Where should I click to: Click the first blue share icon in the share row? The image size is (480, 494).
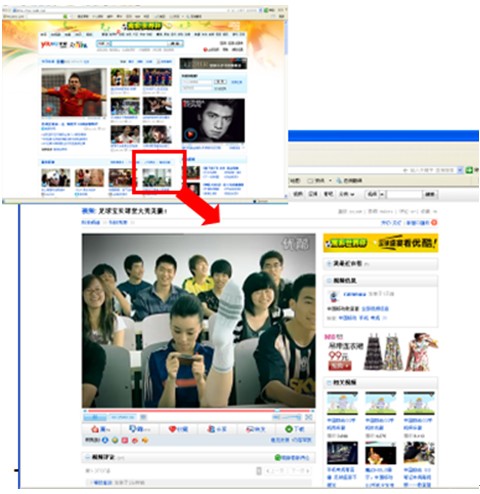(105, 440)
